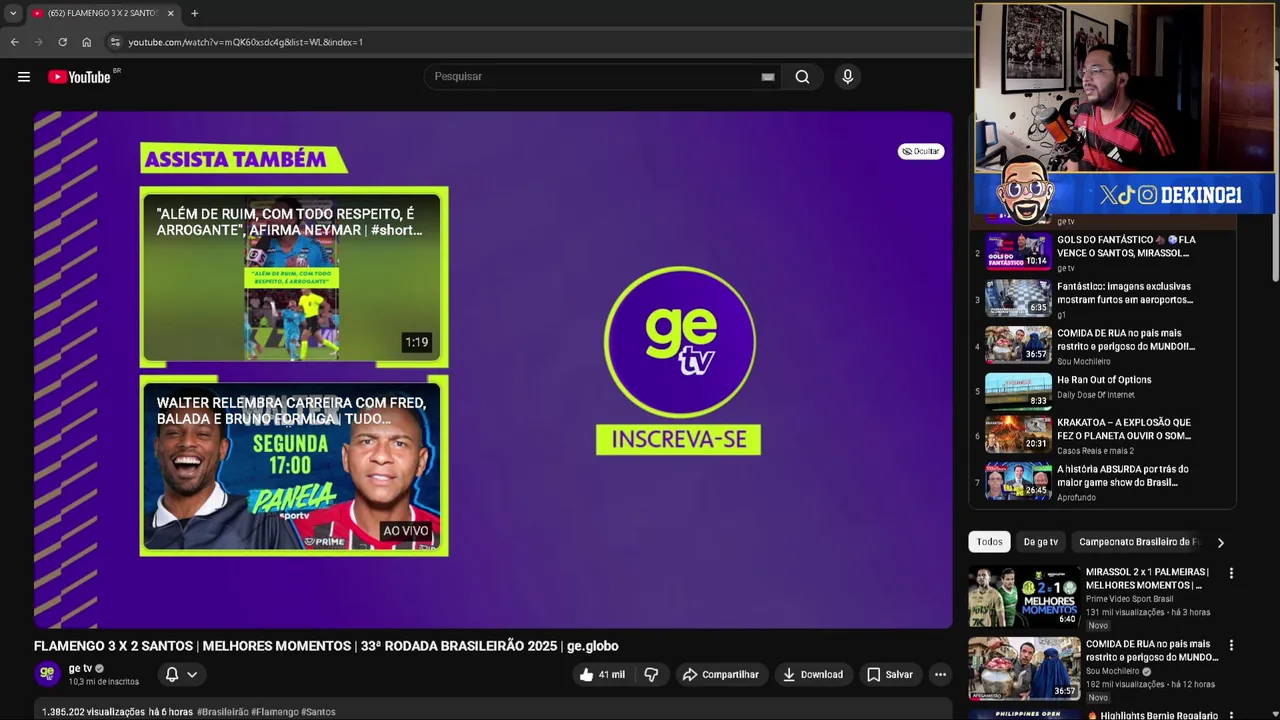Click the ge tv channel logo circle
This screenshot has width=1280, height=720.
(x=679, y=343)
